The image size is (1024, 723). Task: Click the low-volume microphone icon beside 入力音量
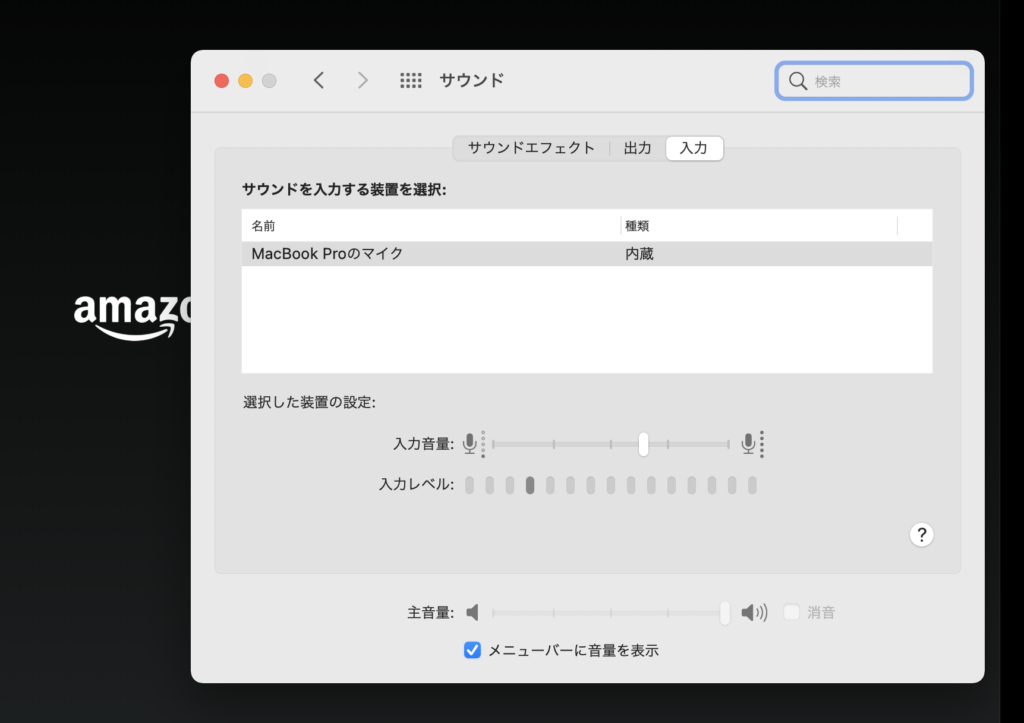coord(470,444)
